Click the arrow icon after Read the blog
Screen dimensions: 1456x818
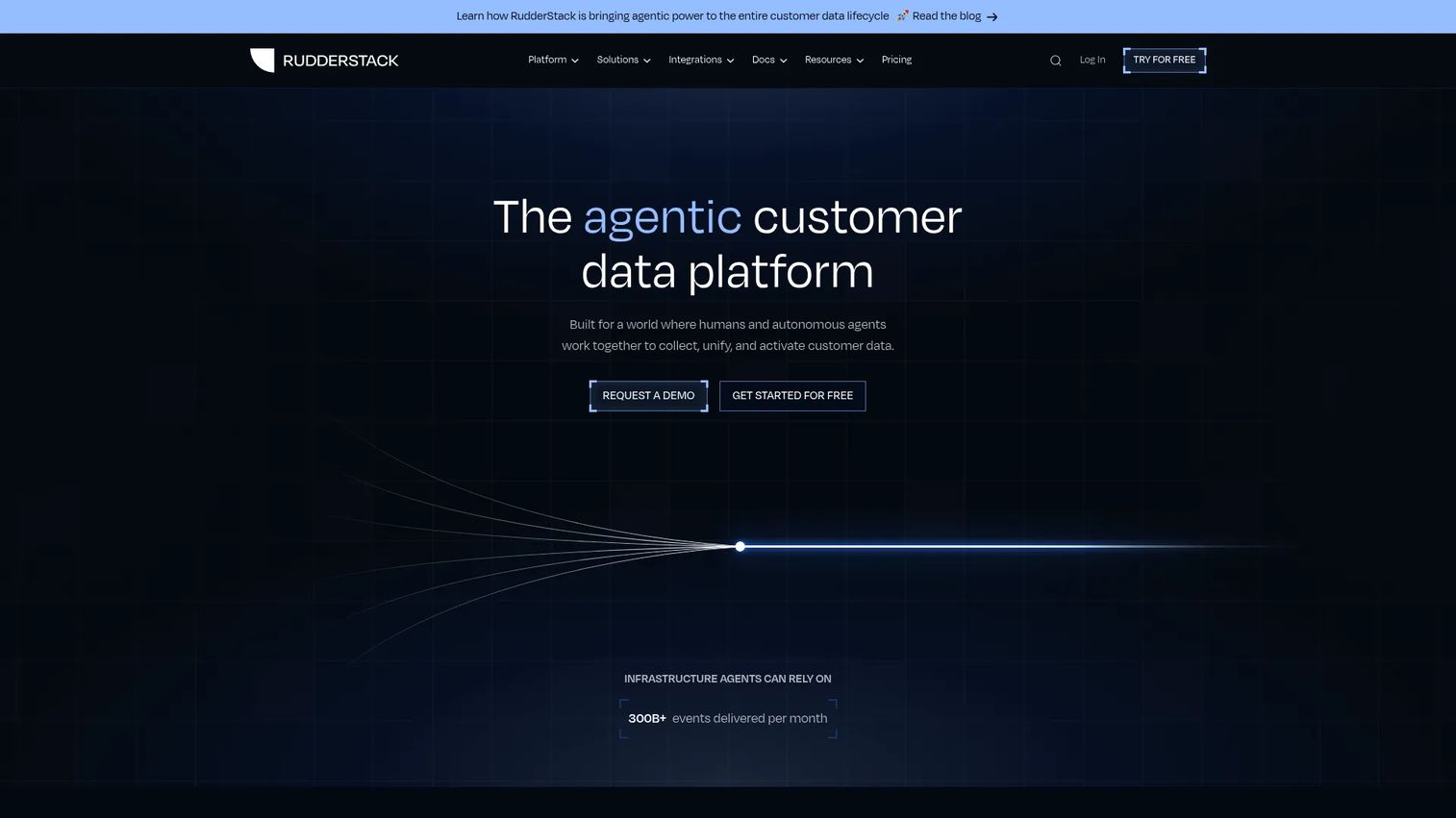coord(992,16)
